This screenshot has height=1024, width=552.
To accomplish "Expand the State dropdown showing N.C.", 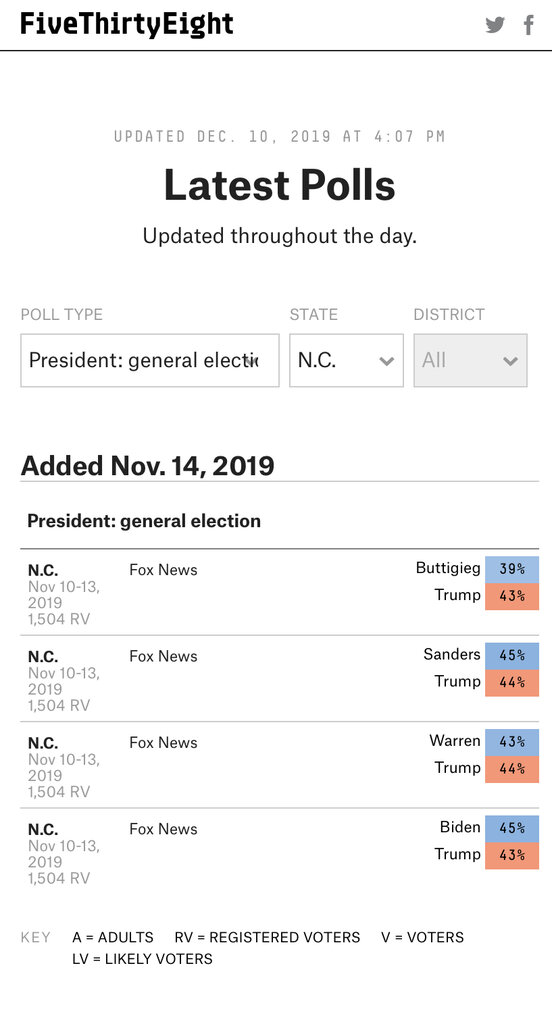I will pyautogui.click(x=346, y=360).
